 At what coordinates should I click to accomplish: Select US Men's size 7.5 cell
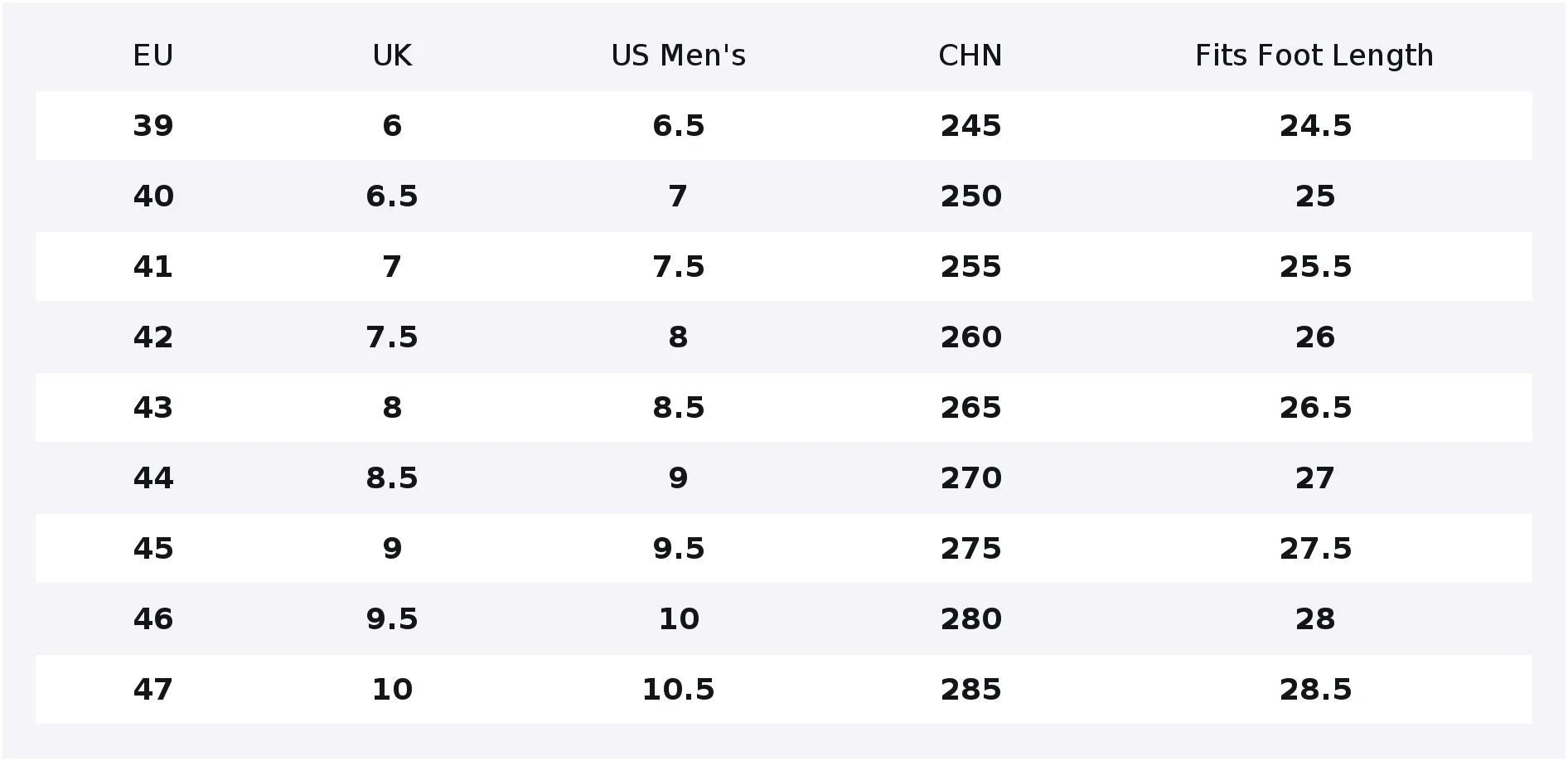[x=678, y=267]
